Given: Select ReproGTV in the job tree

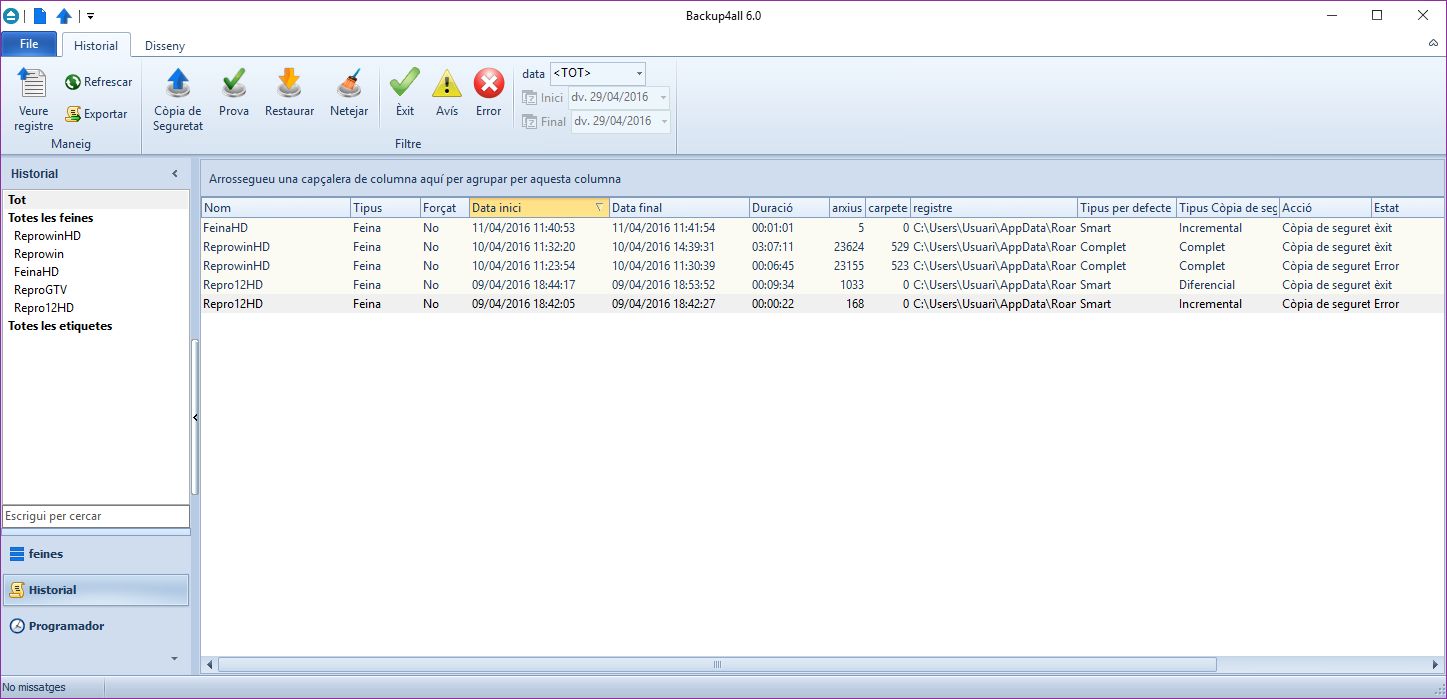Looking at the screenshot, I should click(40, 290).
